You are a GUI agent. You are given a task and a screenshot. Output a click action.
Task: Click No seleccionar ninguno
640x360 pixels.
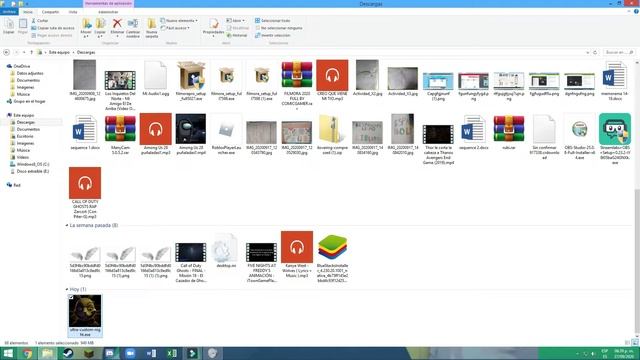point(279,28)
